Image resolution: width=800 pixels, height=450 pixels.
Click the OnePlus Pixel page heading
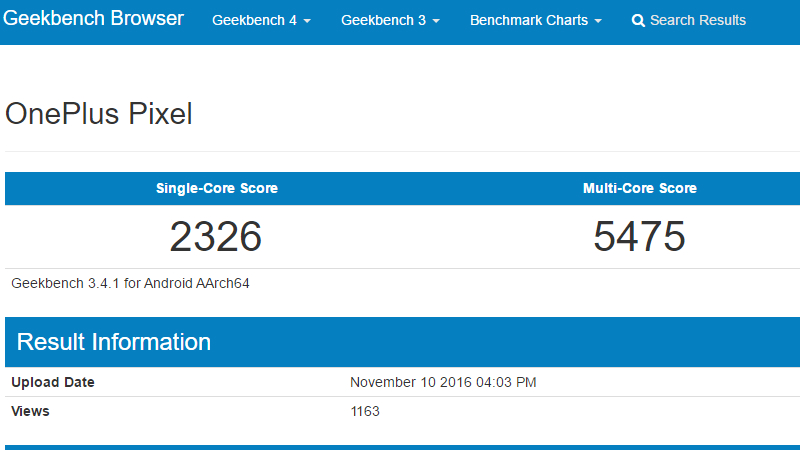[98, 113]
